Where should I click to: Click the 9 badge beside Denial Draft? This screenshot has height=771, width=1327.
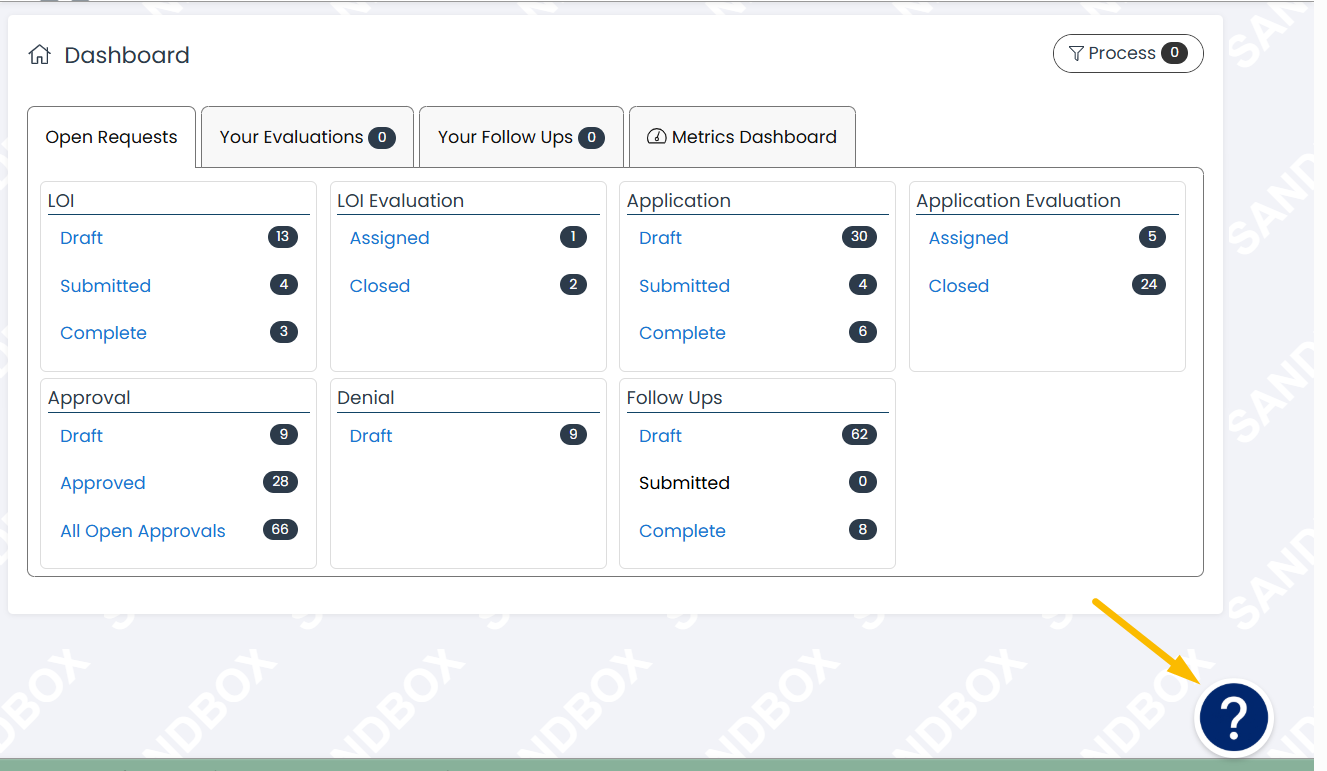573,435
